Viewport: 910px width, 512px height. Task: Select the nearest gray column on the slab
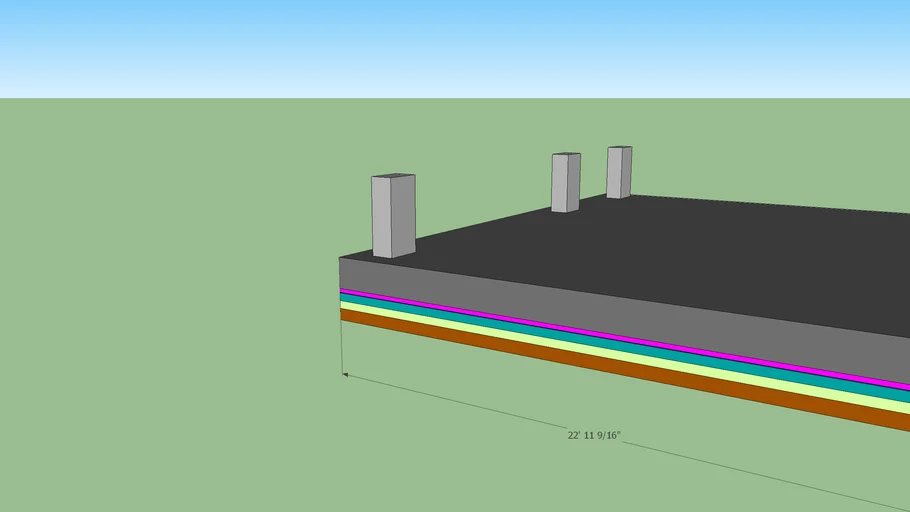392,218
